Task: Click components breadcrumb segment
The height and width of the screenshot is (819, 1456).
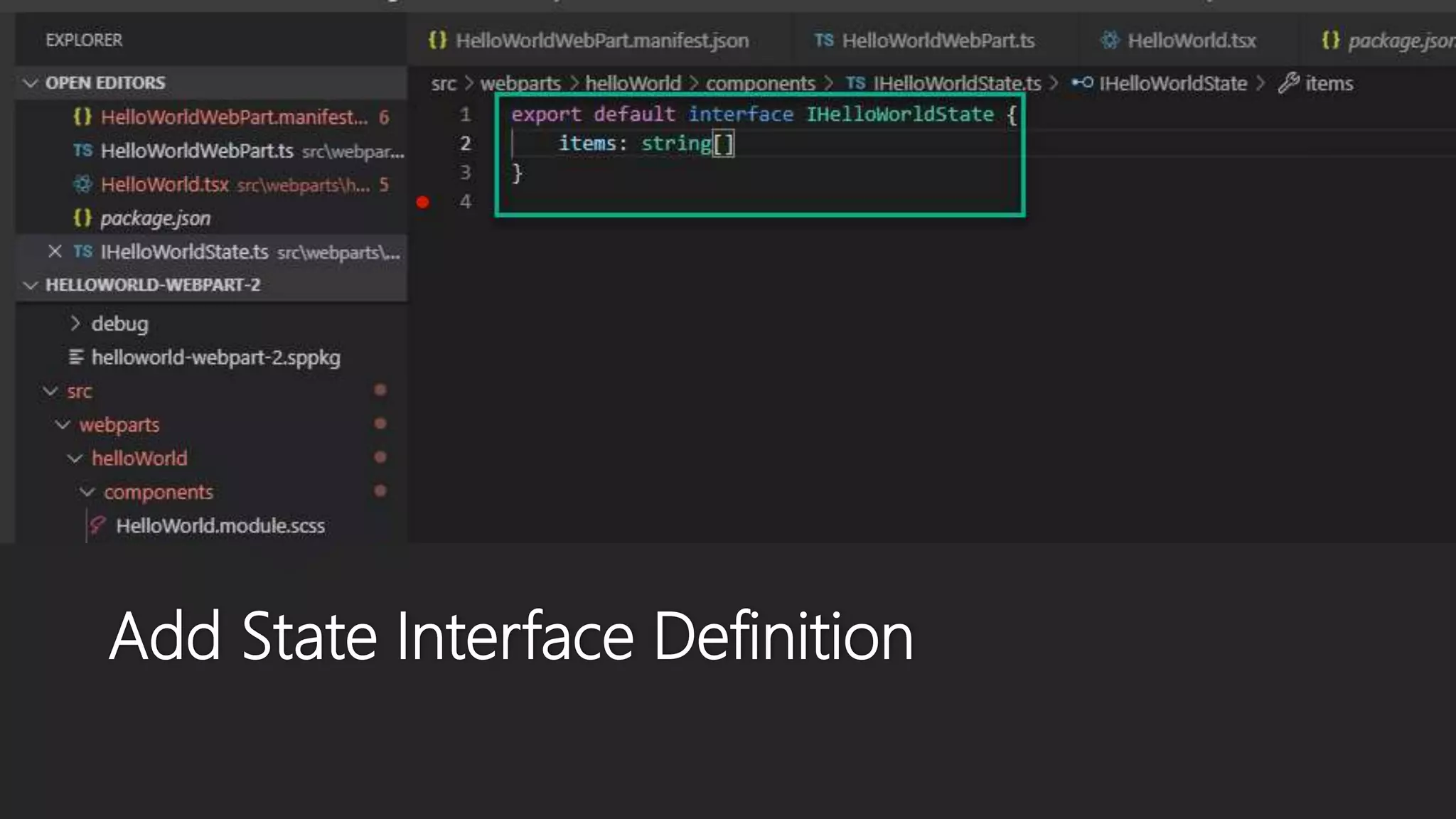Action: [x=760, y=83]
